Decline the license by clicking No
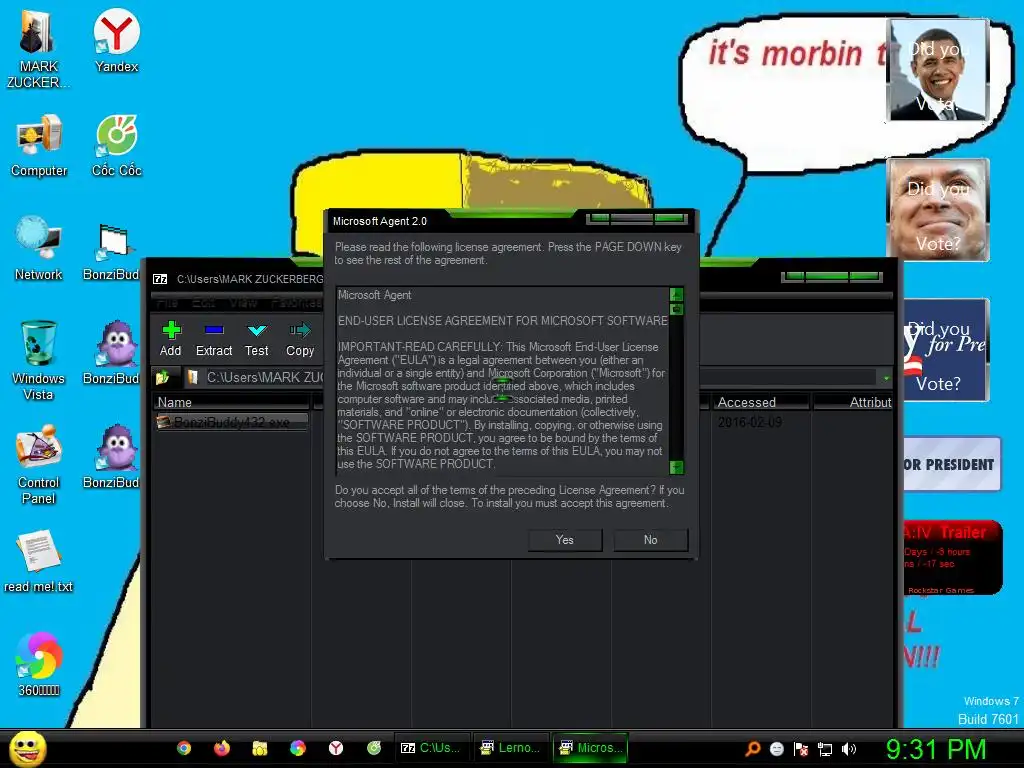The width and height of the screenshot is (1024, 768). [650, 540]
